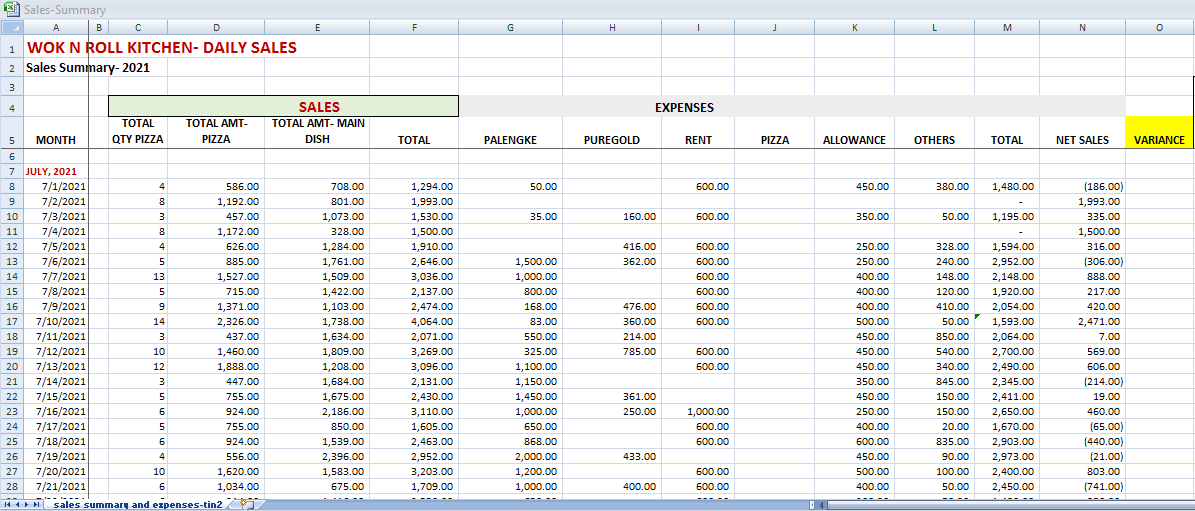Click the Select All corner button
The image size is (1195, 511).
tap(11, 27)
